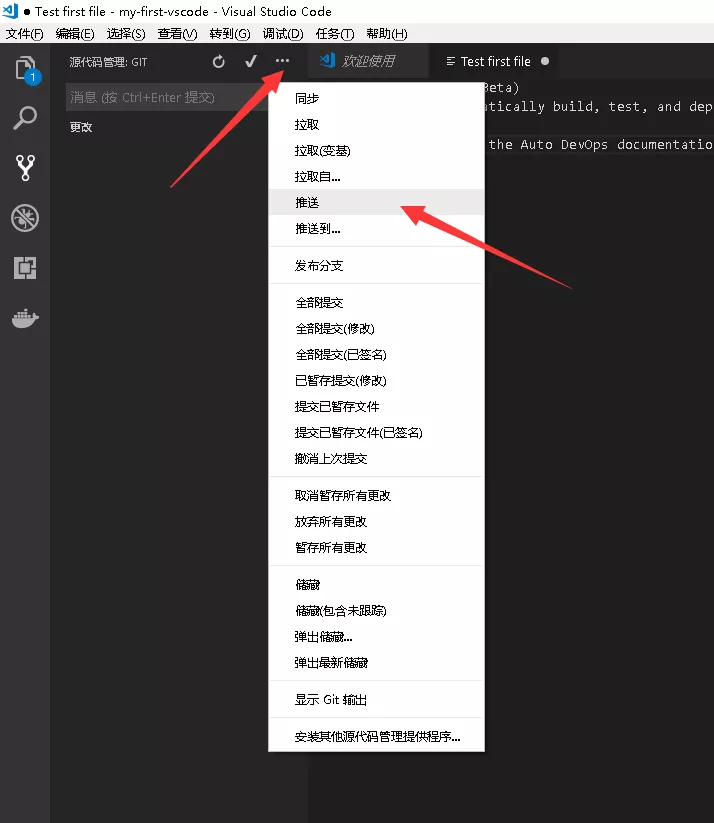
Task: Select 储藏 from the menu
Action: point(376,585)
